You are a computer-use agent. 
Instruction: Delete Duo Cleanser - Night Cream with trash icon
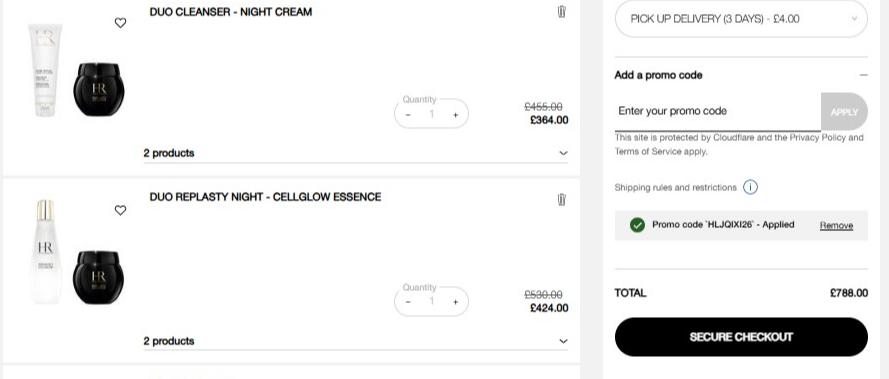pos(561,11)
